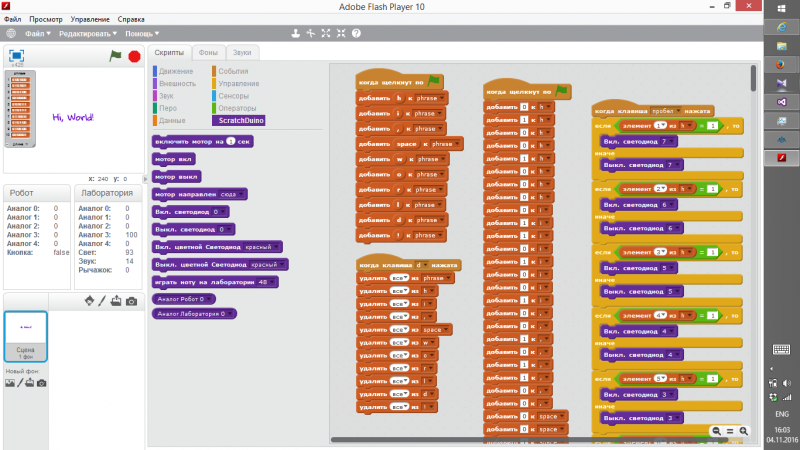Viewport: 800px width, 450px height.
Task: Open the language globe menu
Action: (11, 34)
